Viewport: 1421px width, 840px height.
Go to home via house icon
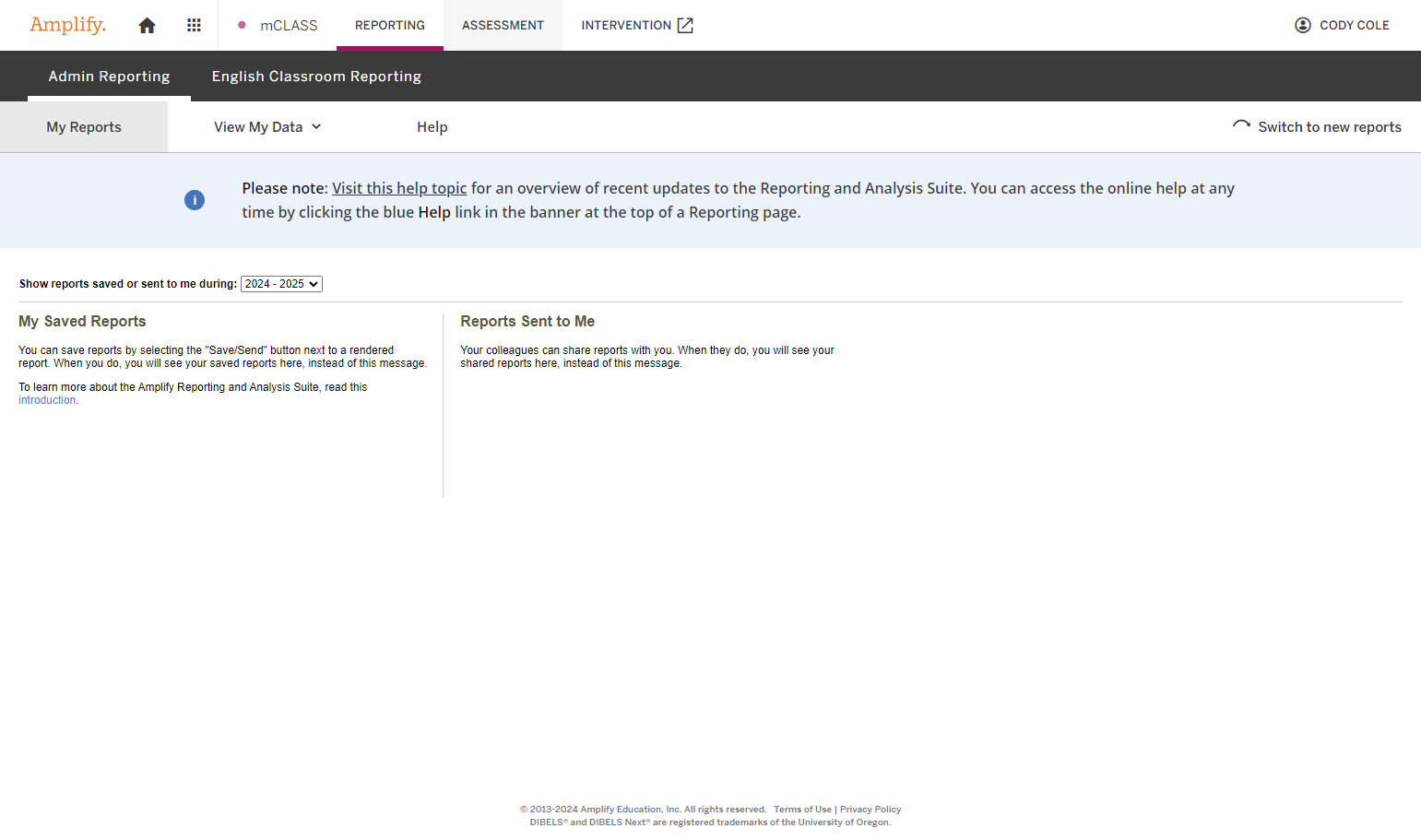[x=147, y=26]
